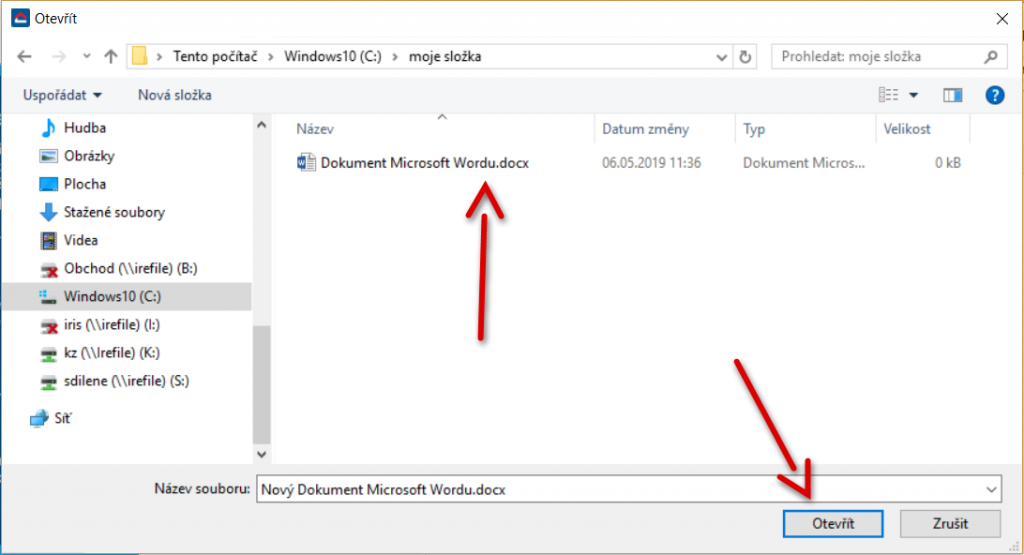Select 'Tento počítač' in the address path
Screen dimensions: 1024x555
pos(215,57)
